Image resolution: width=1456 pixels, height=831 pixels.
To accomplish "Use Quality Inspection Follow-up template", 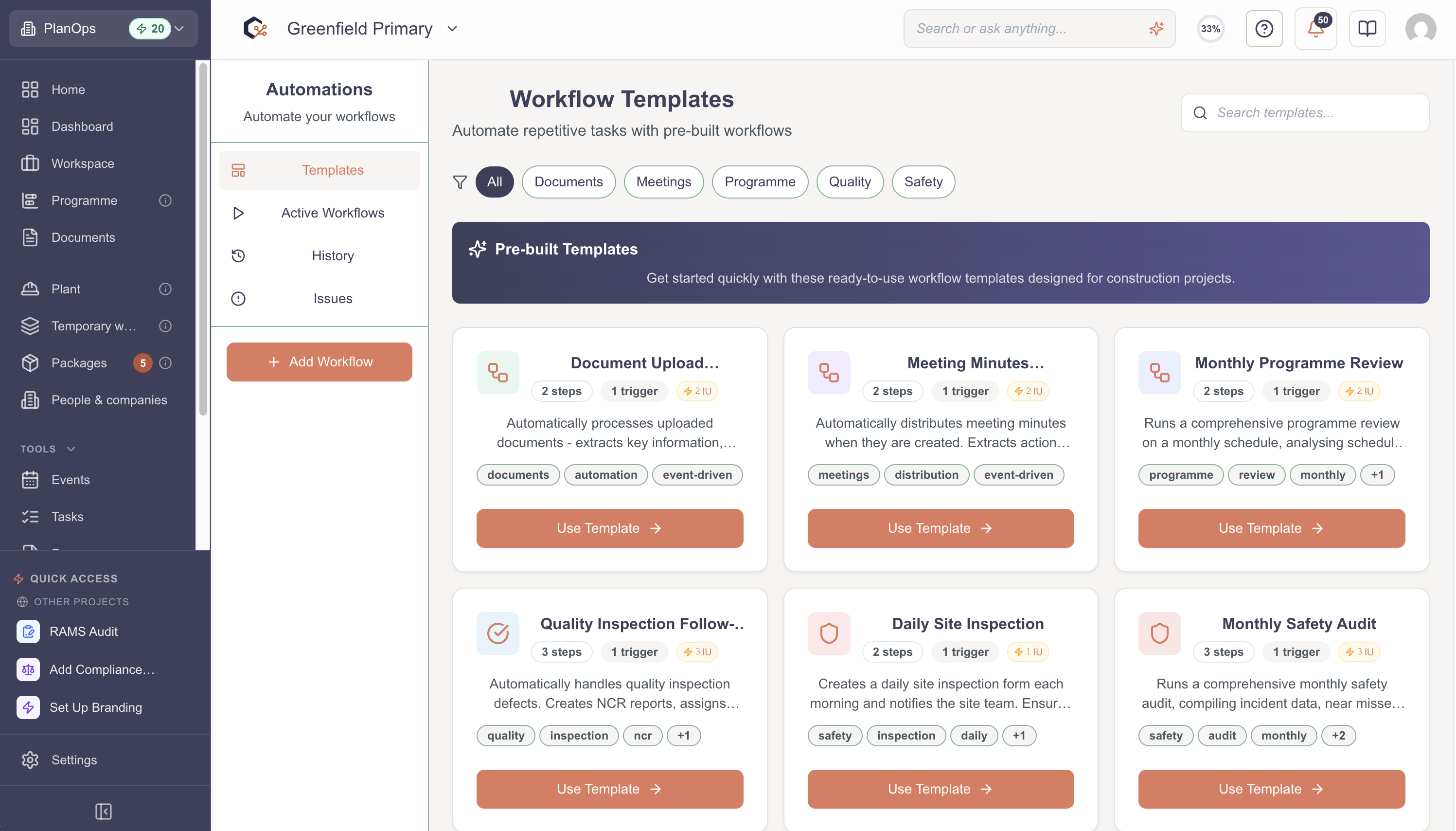I will [x=610, y=789].
